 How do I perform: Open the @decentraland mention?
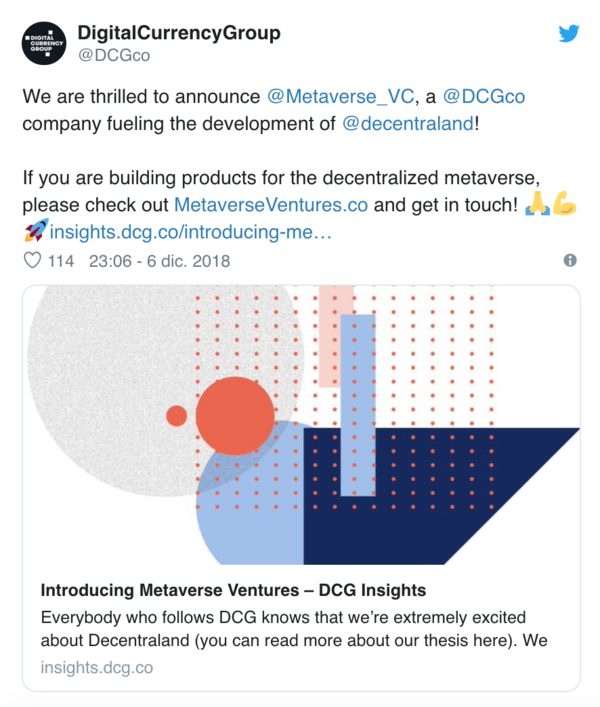(408, 124)
